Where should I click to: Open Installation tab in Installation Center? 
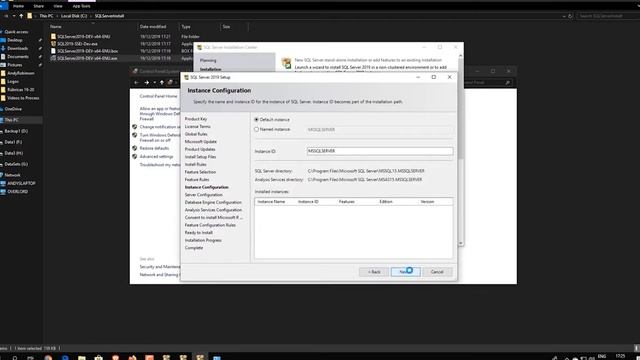coord(210,69)
